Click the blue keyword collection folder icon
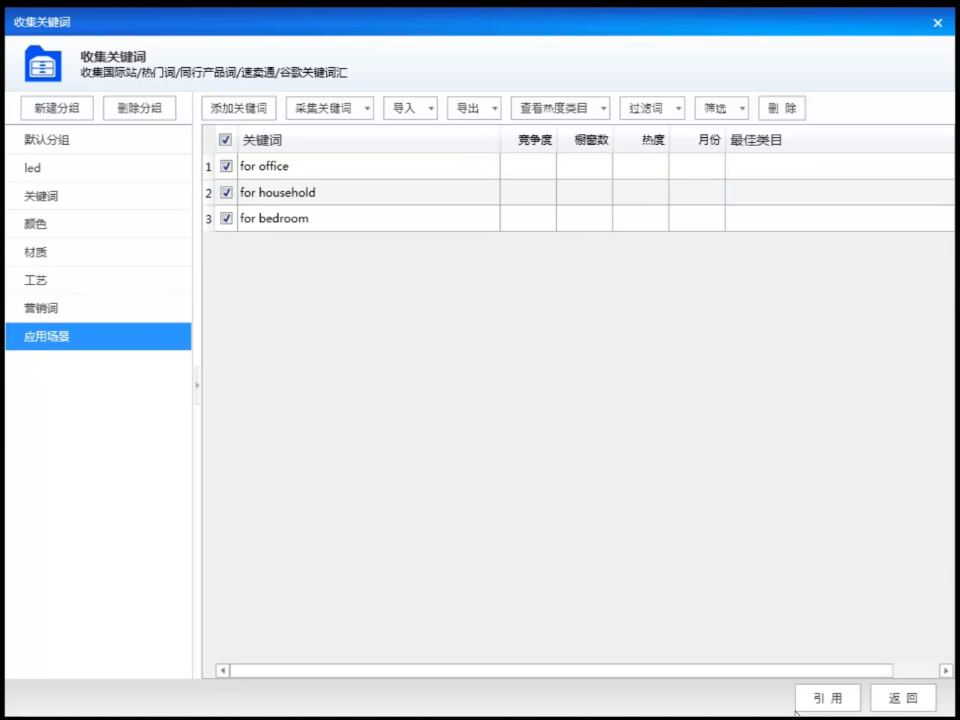The image size is (960, 720). (43, 64)
